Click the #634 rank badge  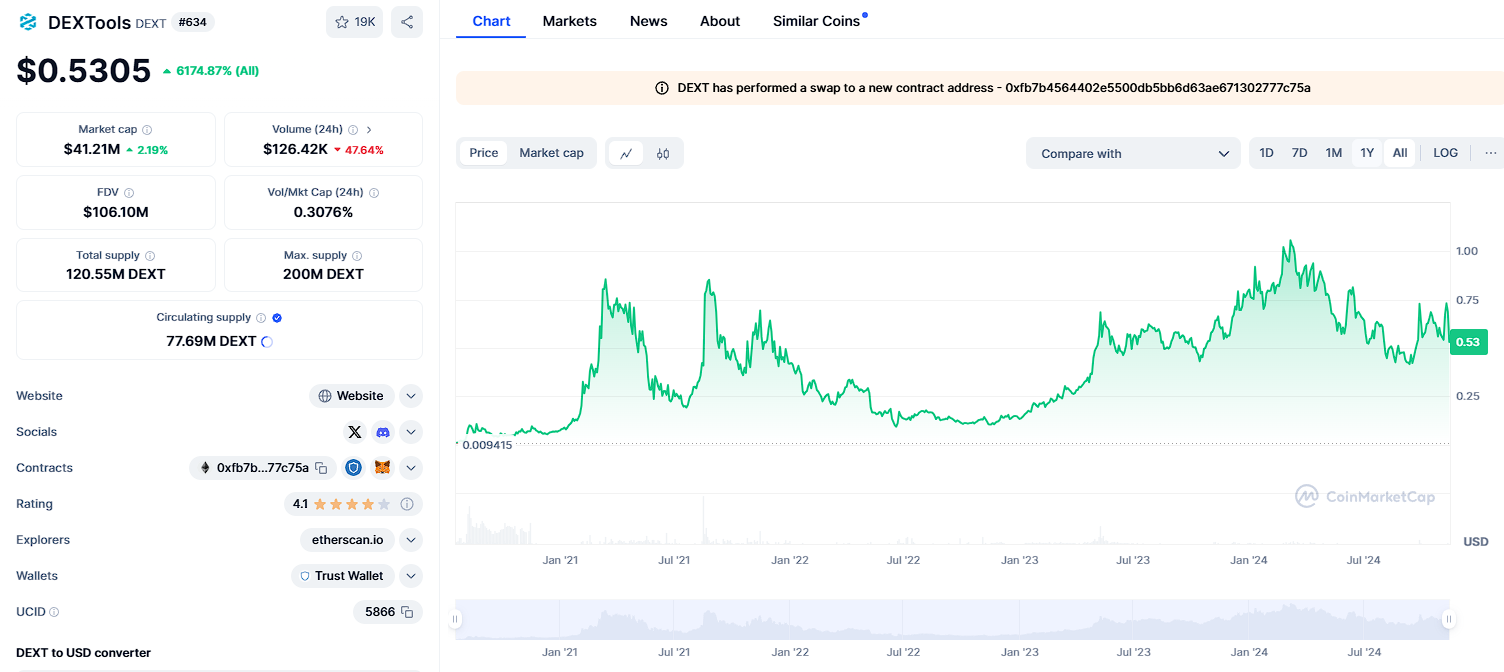(x=192, y=22)
